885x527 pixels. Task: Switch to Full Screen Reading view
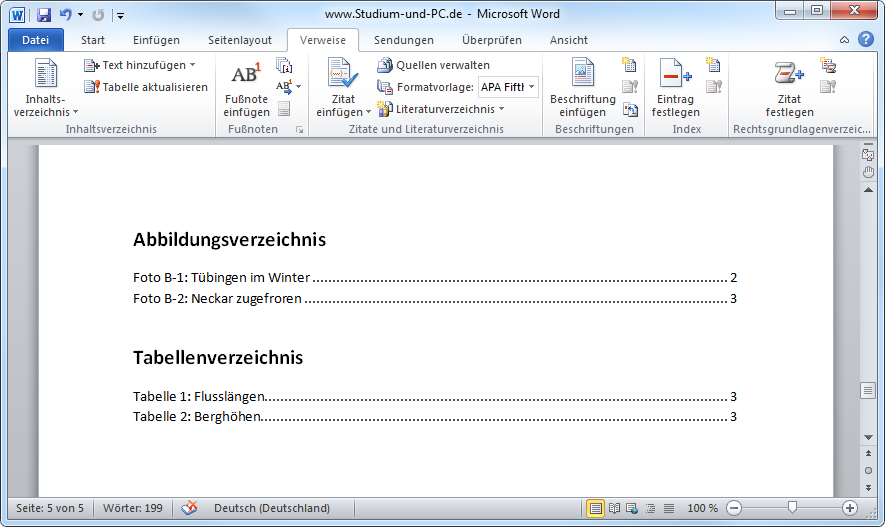[614, 508]
